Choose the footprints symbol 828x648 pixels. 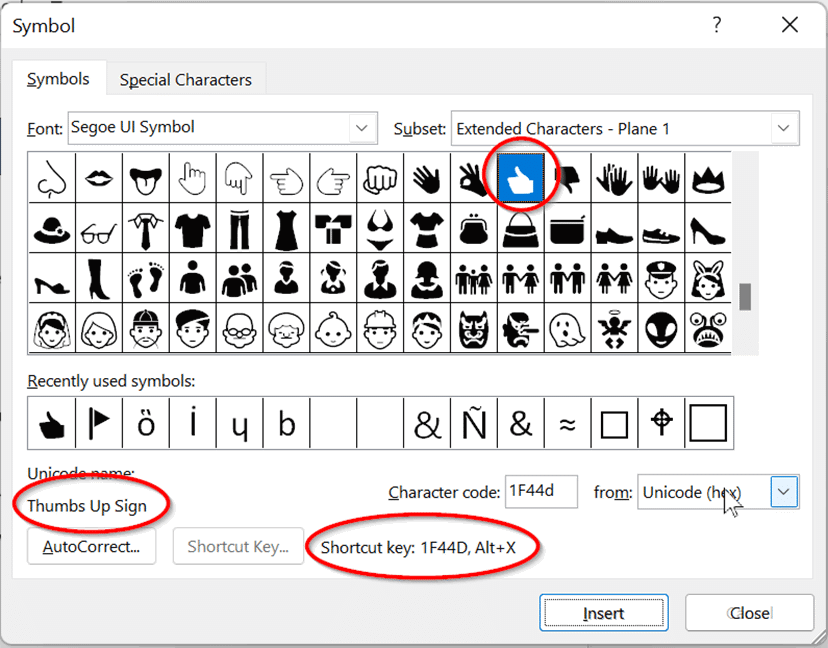point(146,278)
